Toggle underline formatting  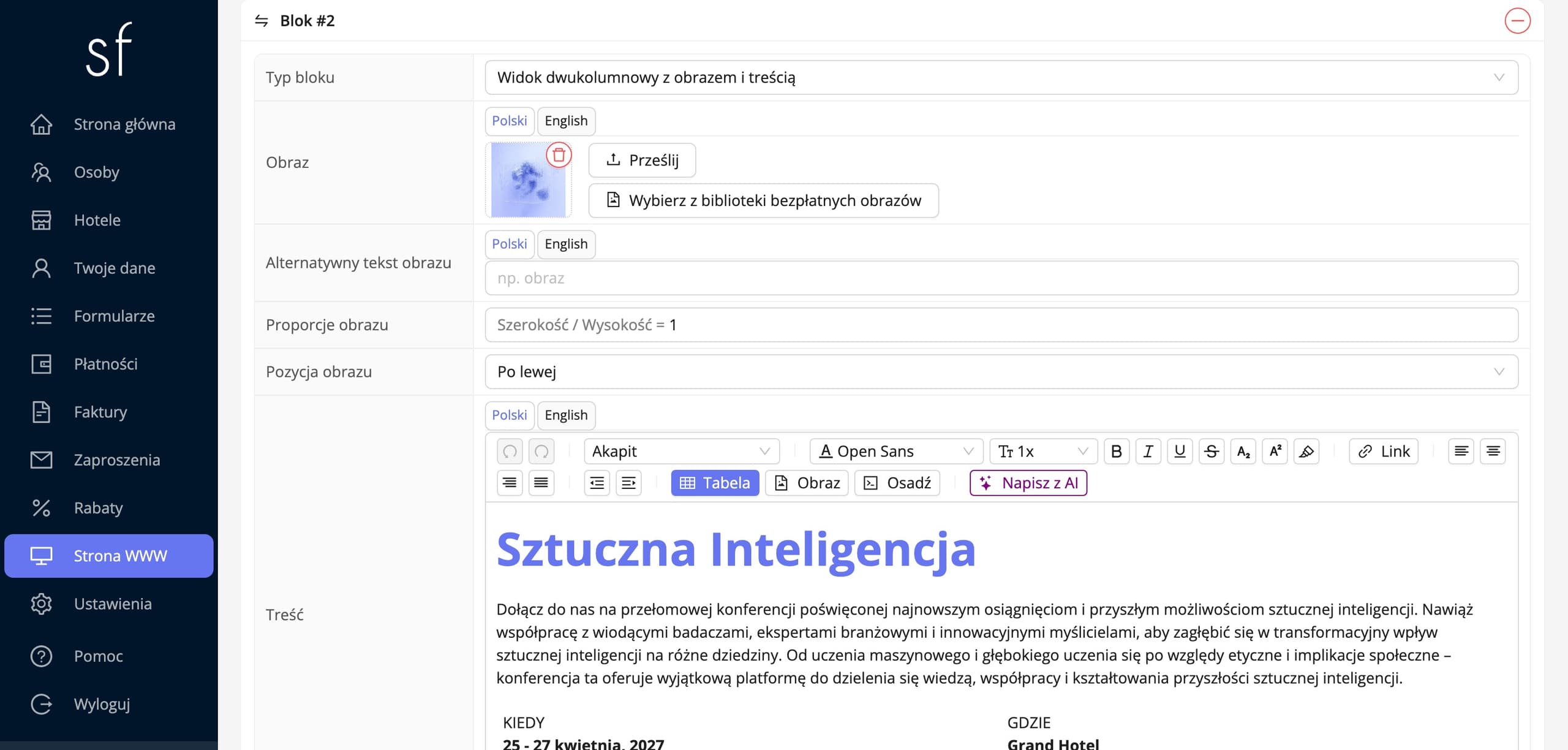pyautogui.click(x=1180, y=452)
